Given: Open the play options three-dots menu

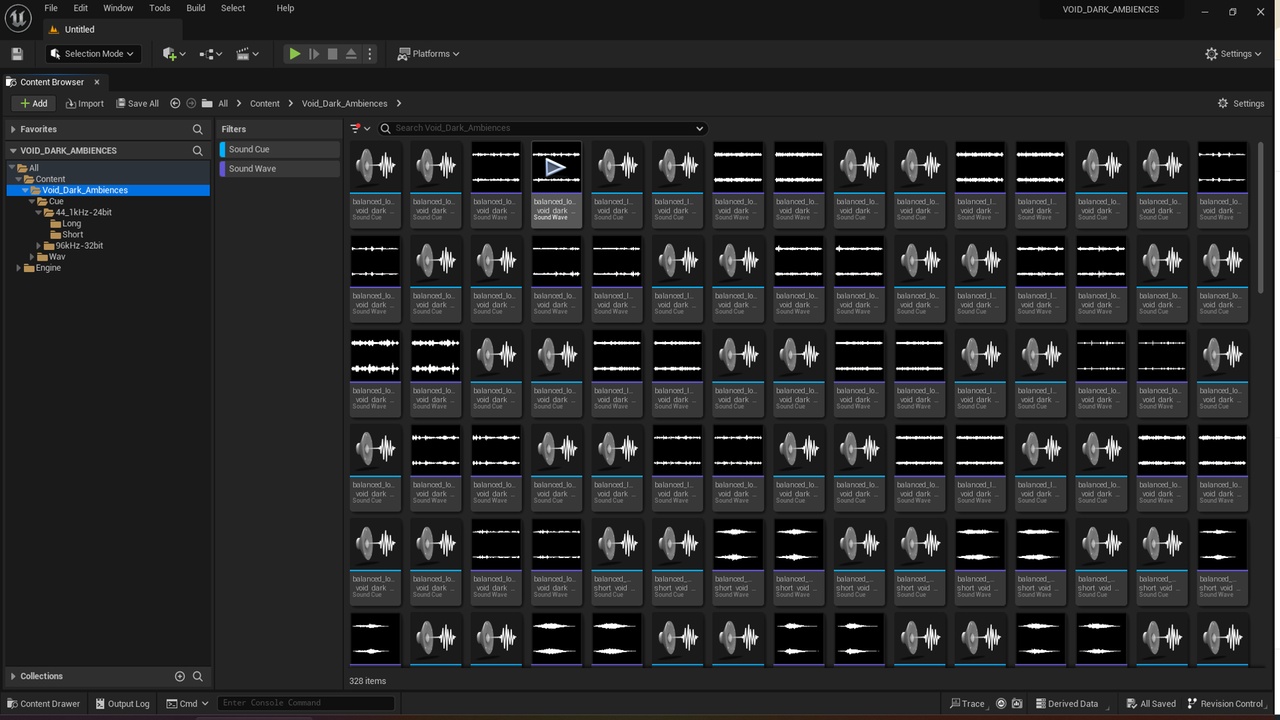Looking at the screenshot, I should pos(370,54).
